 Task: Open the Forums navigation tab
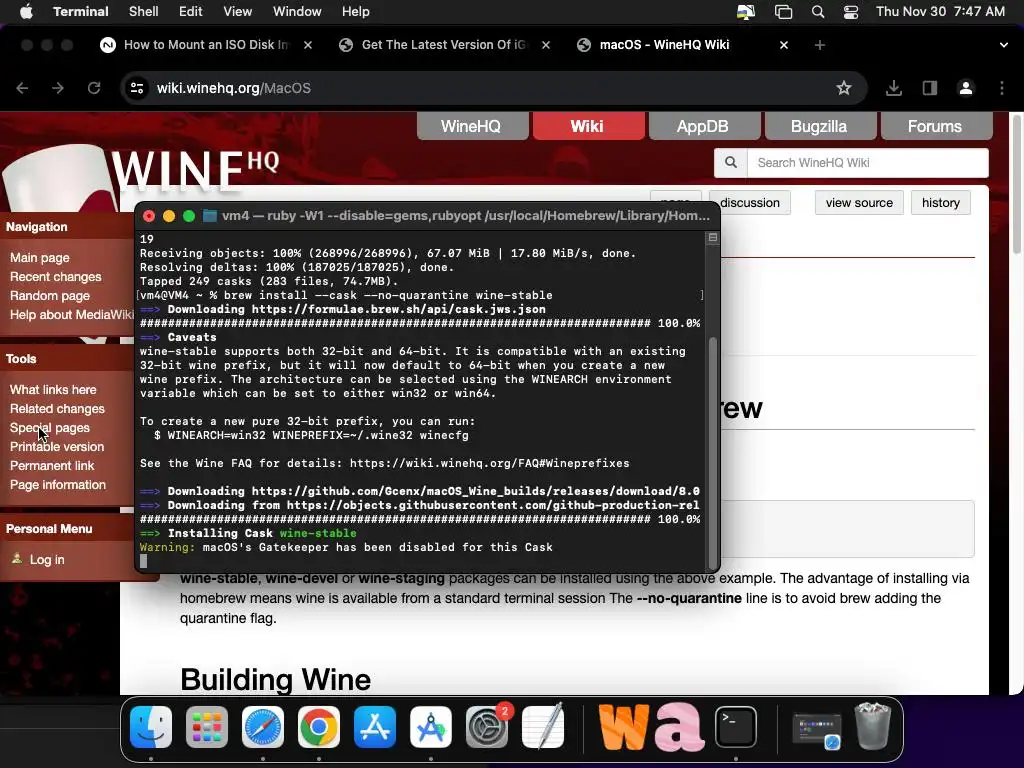tap(935, 126)
